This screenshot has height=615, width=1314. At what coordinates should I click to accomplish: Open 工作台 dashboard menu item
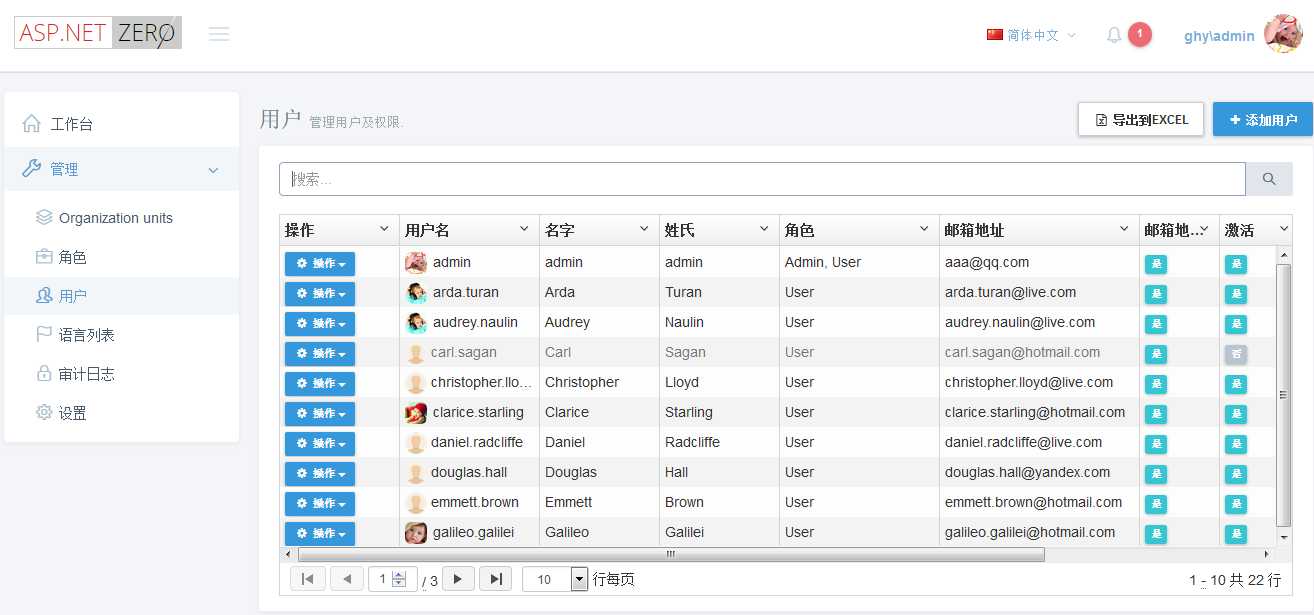pyautogui.click(x=121, y=124)
